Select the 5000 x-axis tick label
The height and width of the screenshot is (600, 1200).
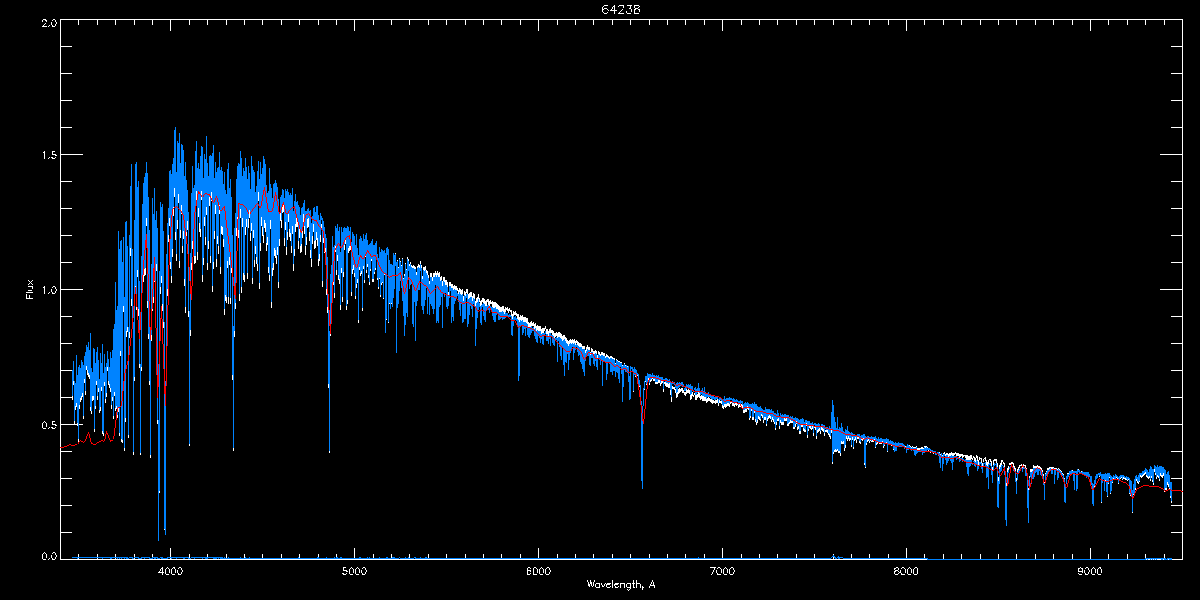354,572
